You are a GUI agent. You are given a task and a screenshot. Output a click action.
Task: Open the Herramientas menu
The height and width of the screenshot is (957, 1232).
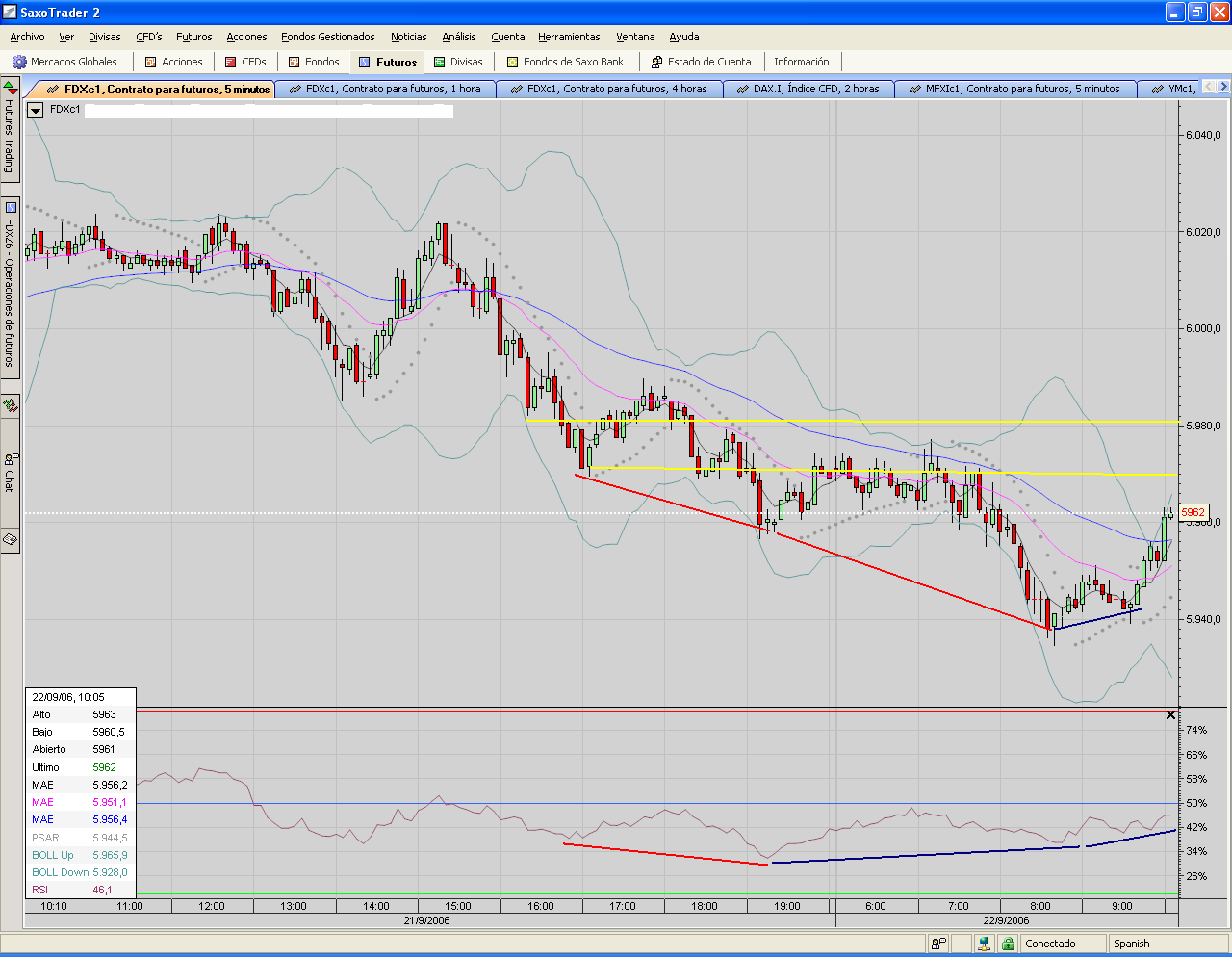pos(569,37)
